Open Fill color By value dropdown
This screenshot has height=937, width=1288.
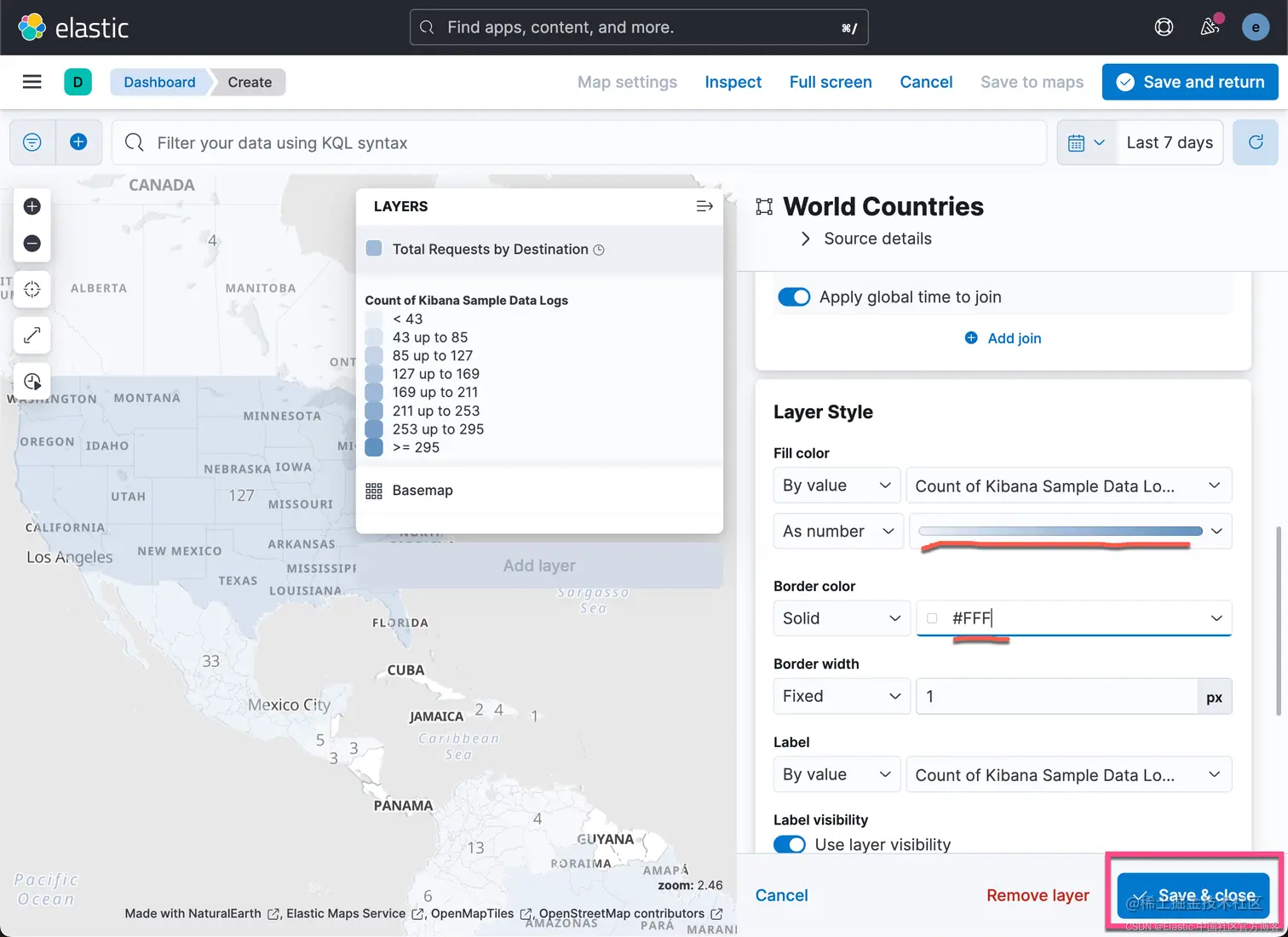point(837,486)
